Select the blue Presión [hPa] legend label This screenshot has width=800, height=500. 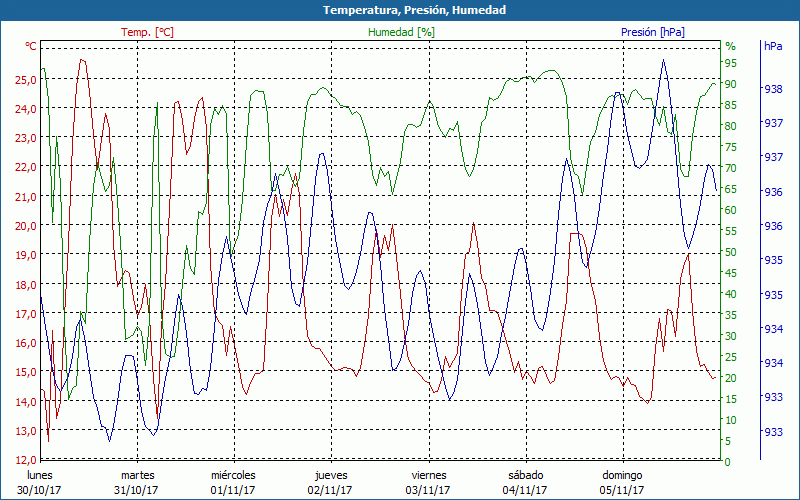click(x=651, y=32)
